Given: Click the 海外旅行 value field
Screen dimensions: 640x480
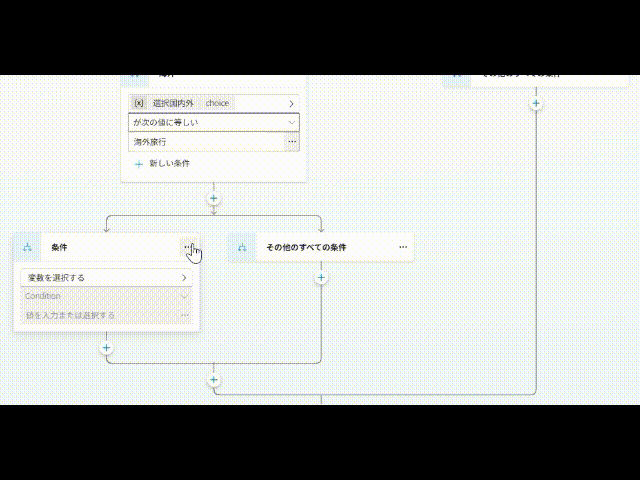Looking at the screenshot, I should 206,142.
